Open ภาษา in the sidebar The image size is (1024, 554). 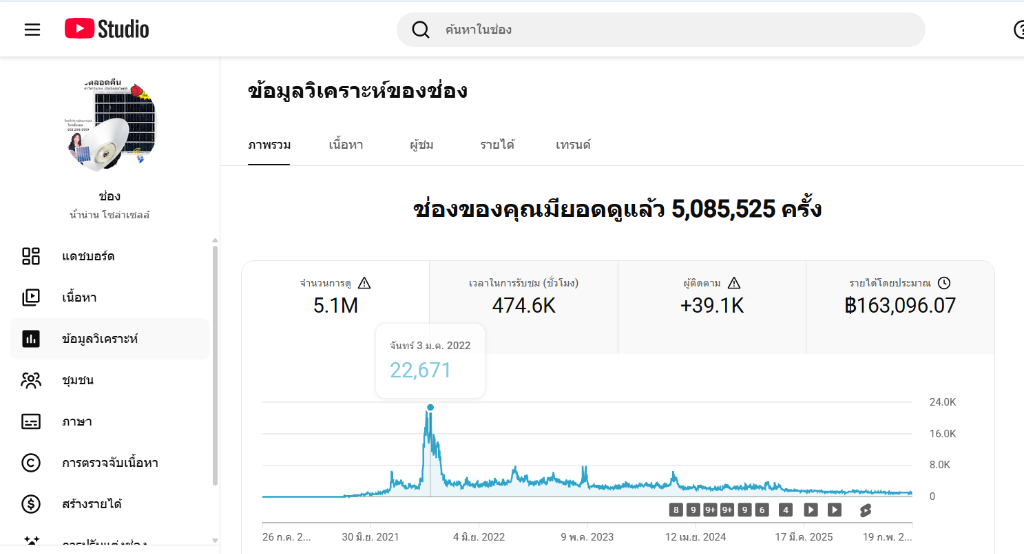tap(110, 421)
